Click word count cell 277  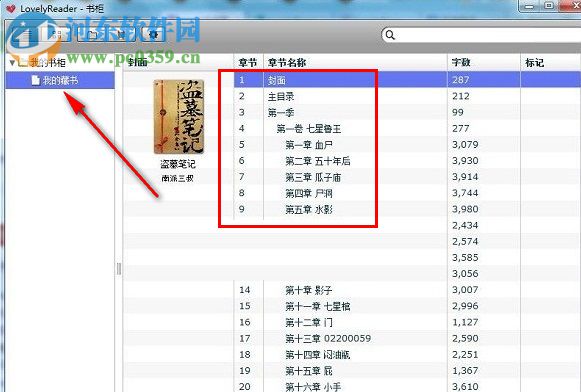tap(461, 129)
